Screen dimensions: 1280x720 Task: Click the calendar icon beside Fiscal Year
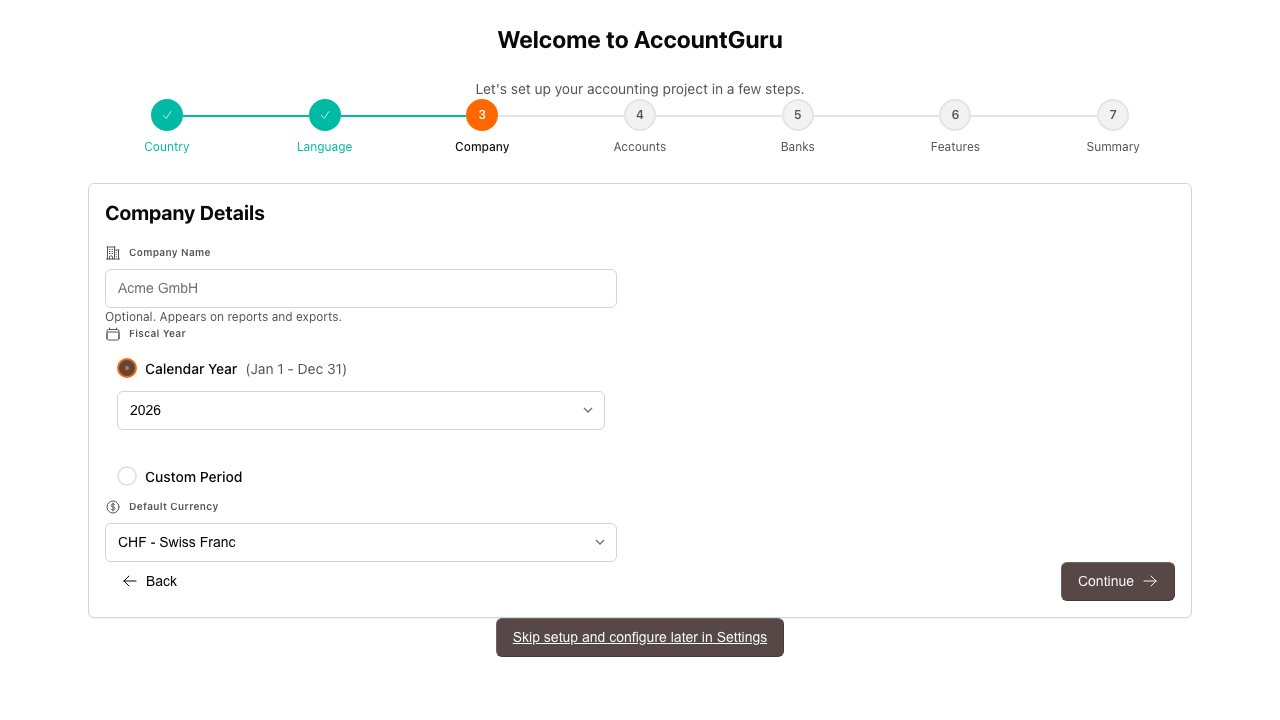pos(113,334)
